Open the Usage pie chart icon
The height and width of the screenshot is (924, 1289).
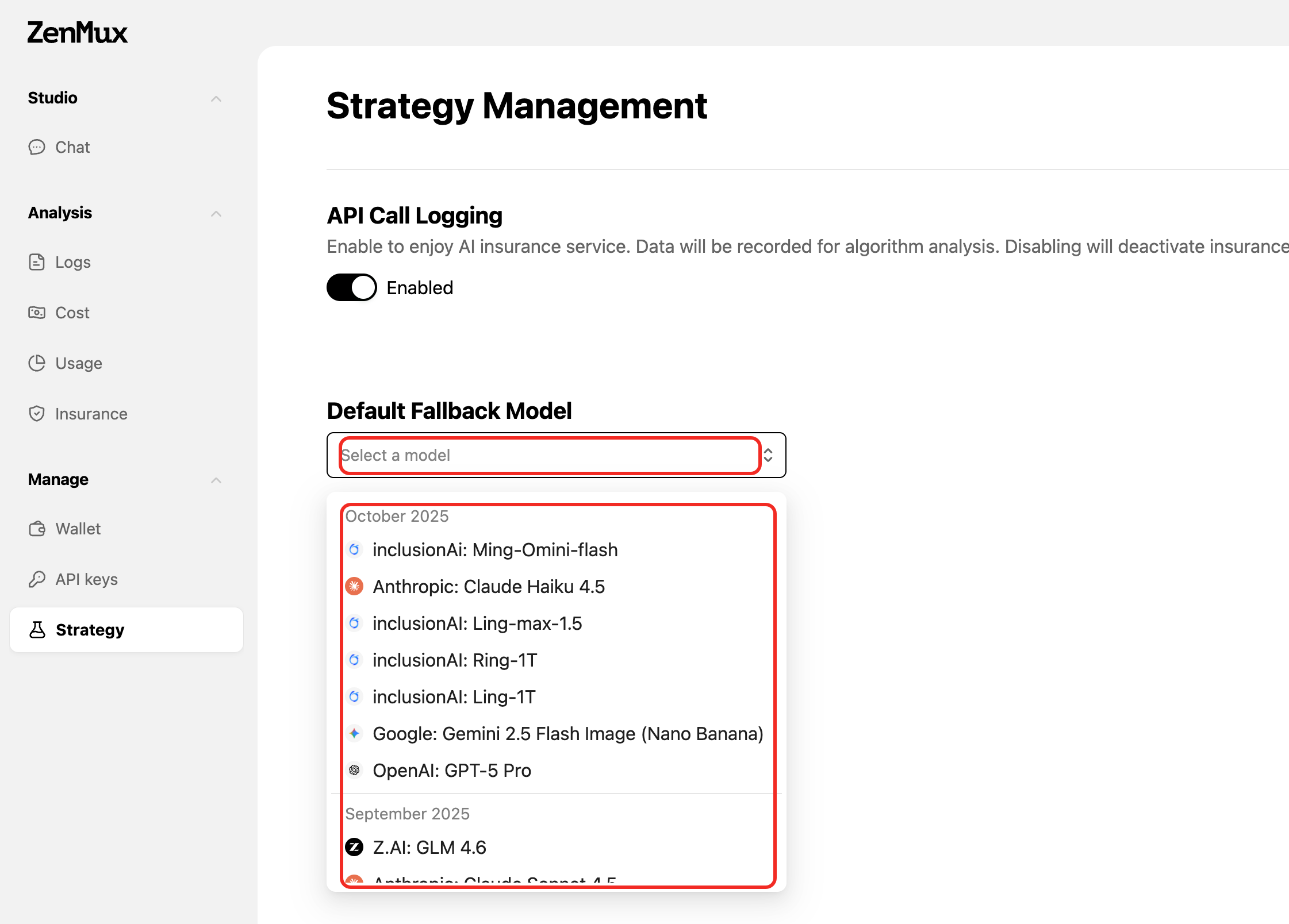coord(37,363)
